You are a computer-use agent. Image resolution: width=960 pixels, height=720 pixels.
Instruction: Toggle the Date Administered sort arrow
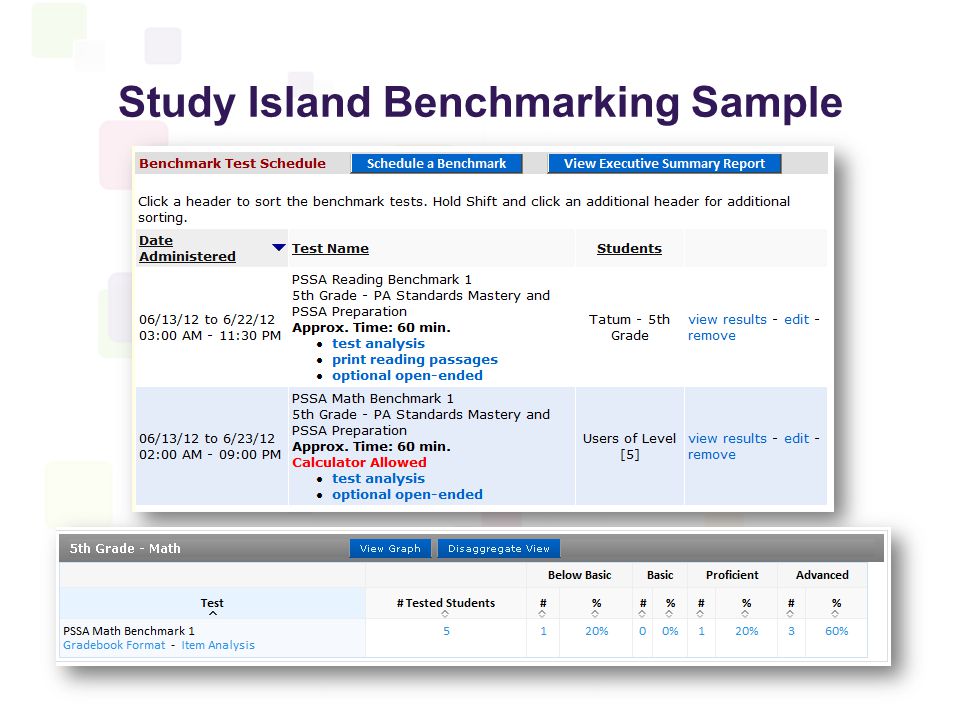279,247
